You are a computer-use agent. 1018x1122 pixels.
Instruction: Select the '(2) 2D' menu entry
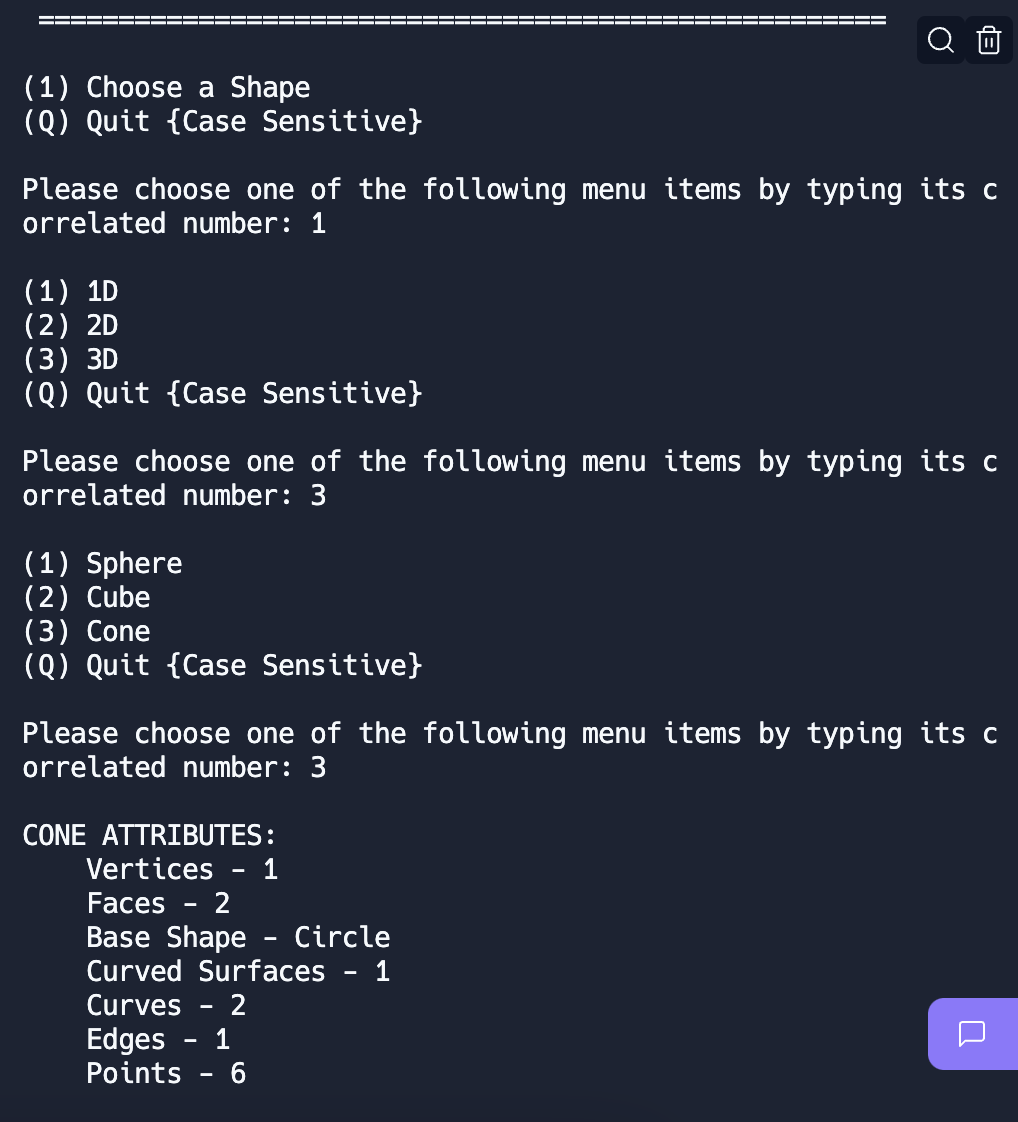[70, 325]
